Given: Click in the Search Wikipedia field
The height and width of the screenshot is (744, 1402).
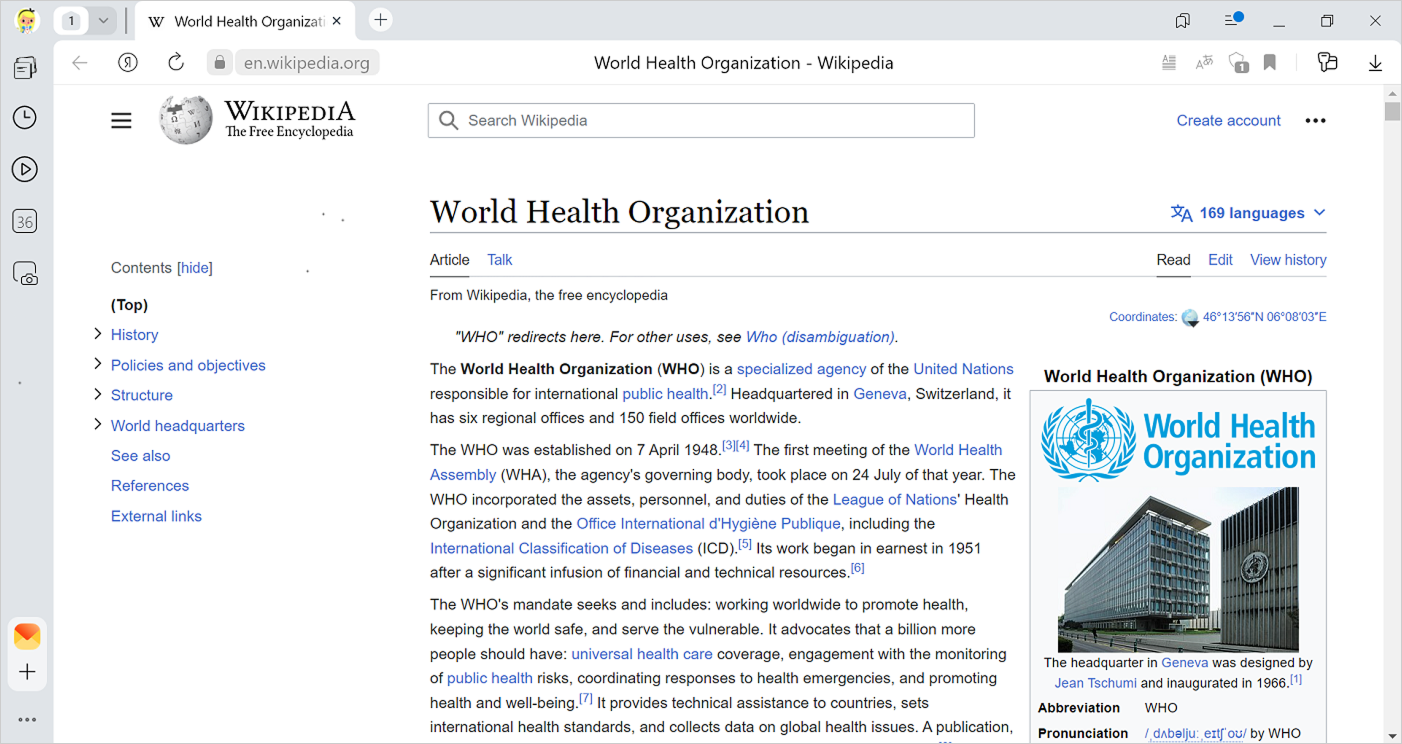Looking at the screenshot, I should (x=700, y=121).
